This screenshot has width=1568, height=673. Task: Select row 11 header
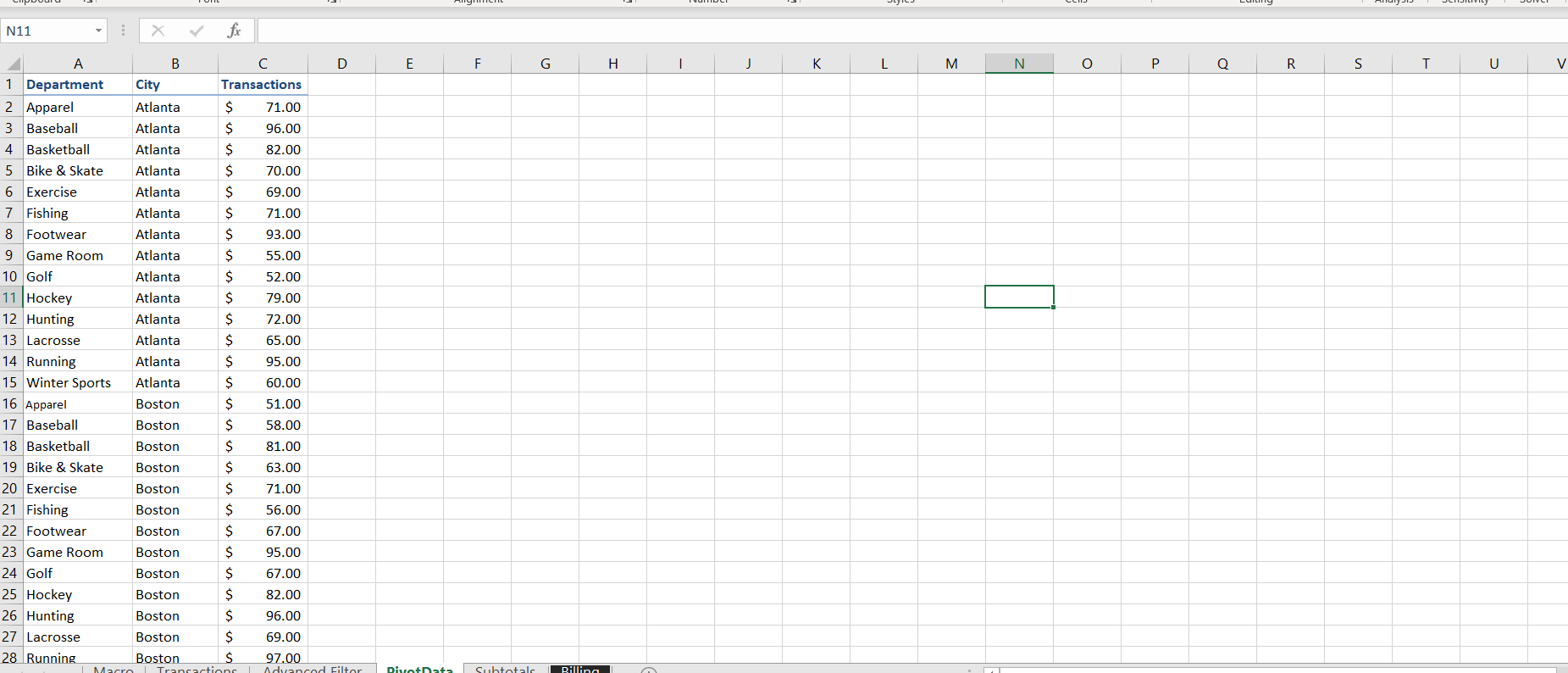[x=10, y=298]
